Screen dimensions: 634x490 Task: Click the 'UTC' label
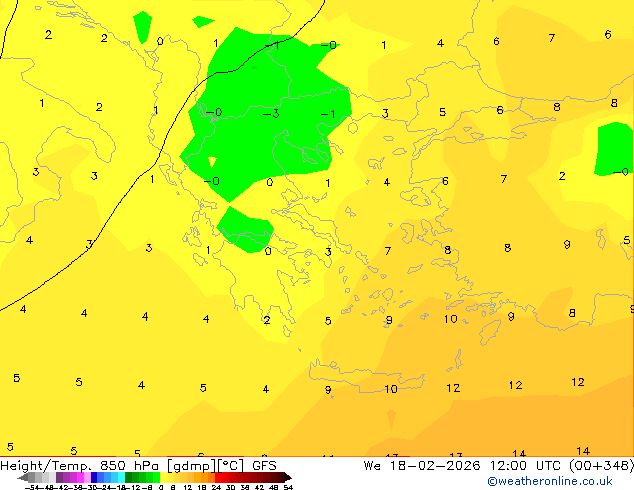coord(548,465)
